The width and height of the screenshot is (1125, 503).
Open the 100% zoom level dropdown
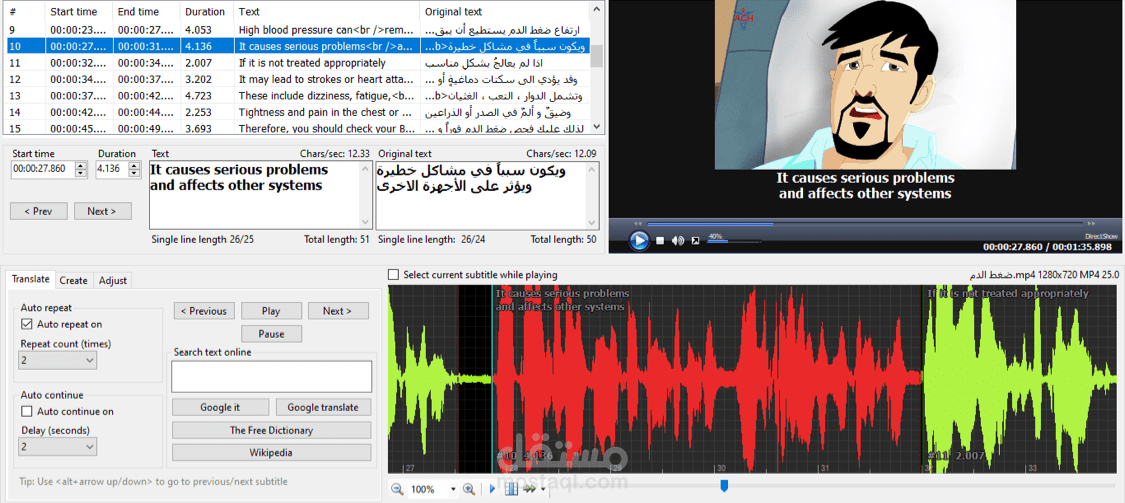pyautogui.click(x=453, y=489)
